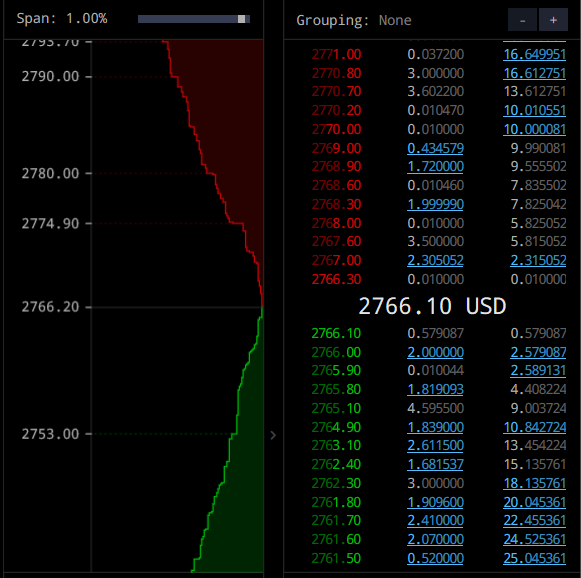
Task: Click the Span slider handle
Action: [241, 19]
